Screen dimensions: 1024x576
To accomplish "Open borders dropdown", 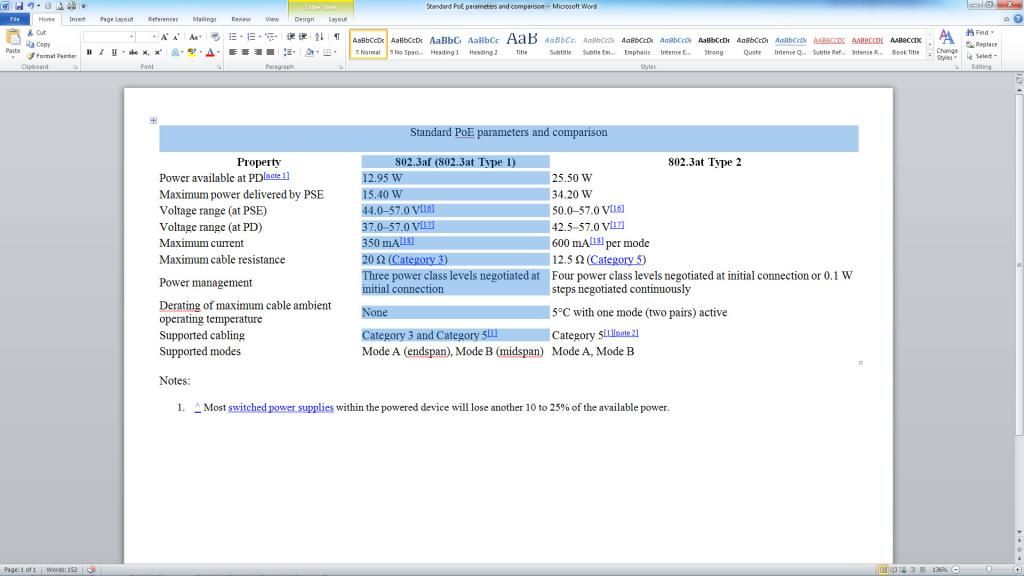I will pyautogui.click(x=335, y=52).
